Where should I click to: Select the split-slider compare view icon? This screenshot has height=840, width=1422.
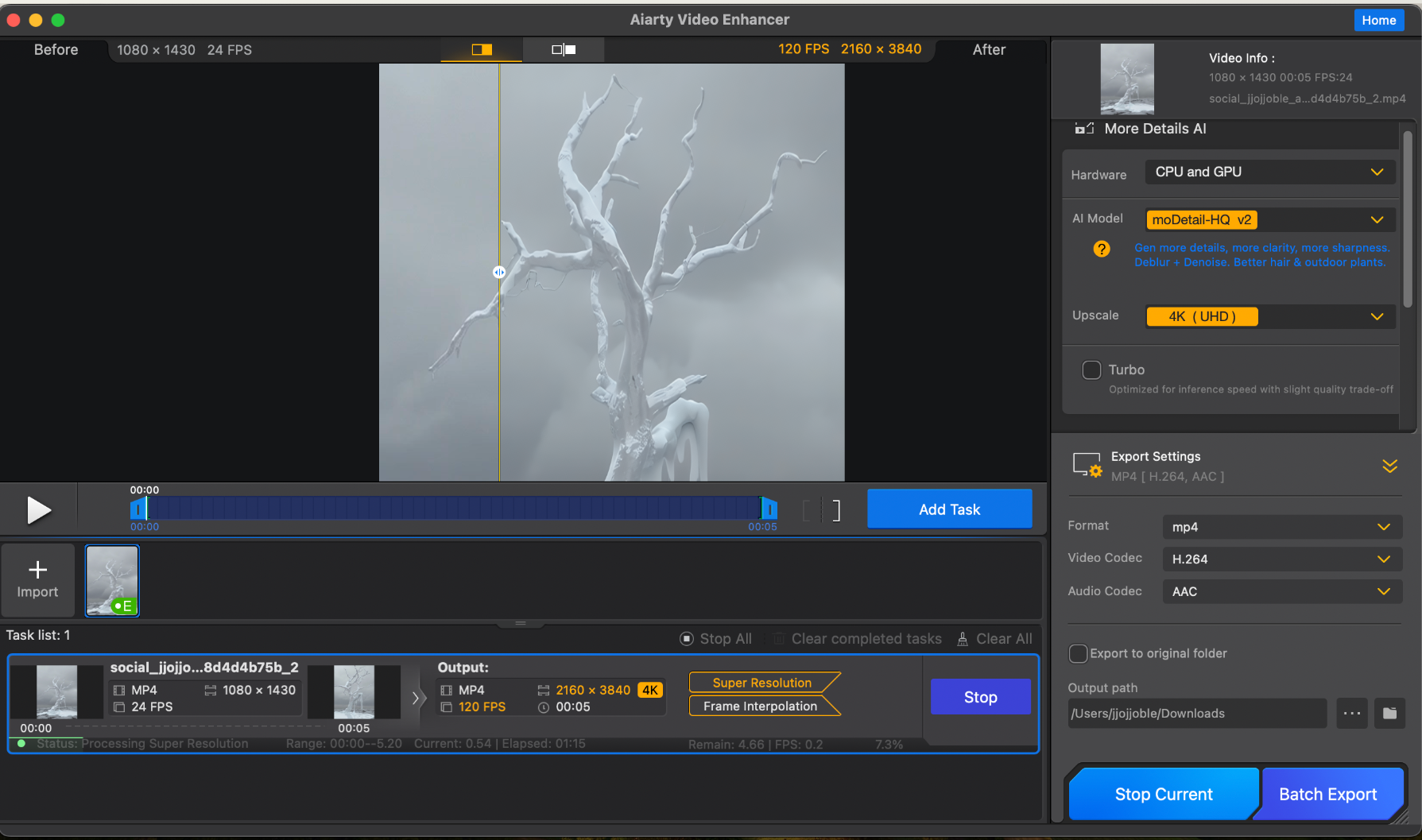[482, 49]
